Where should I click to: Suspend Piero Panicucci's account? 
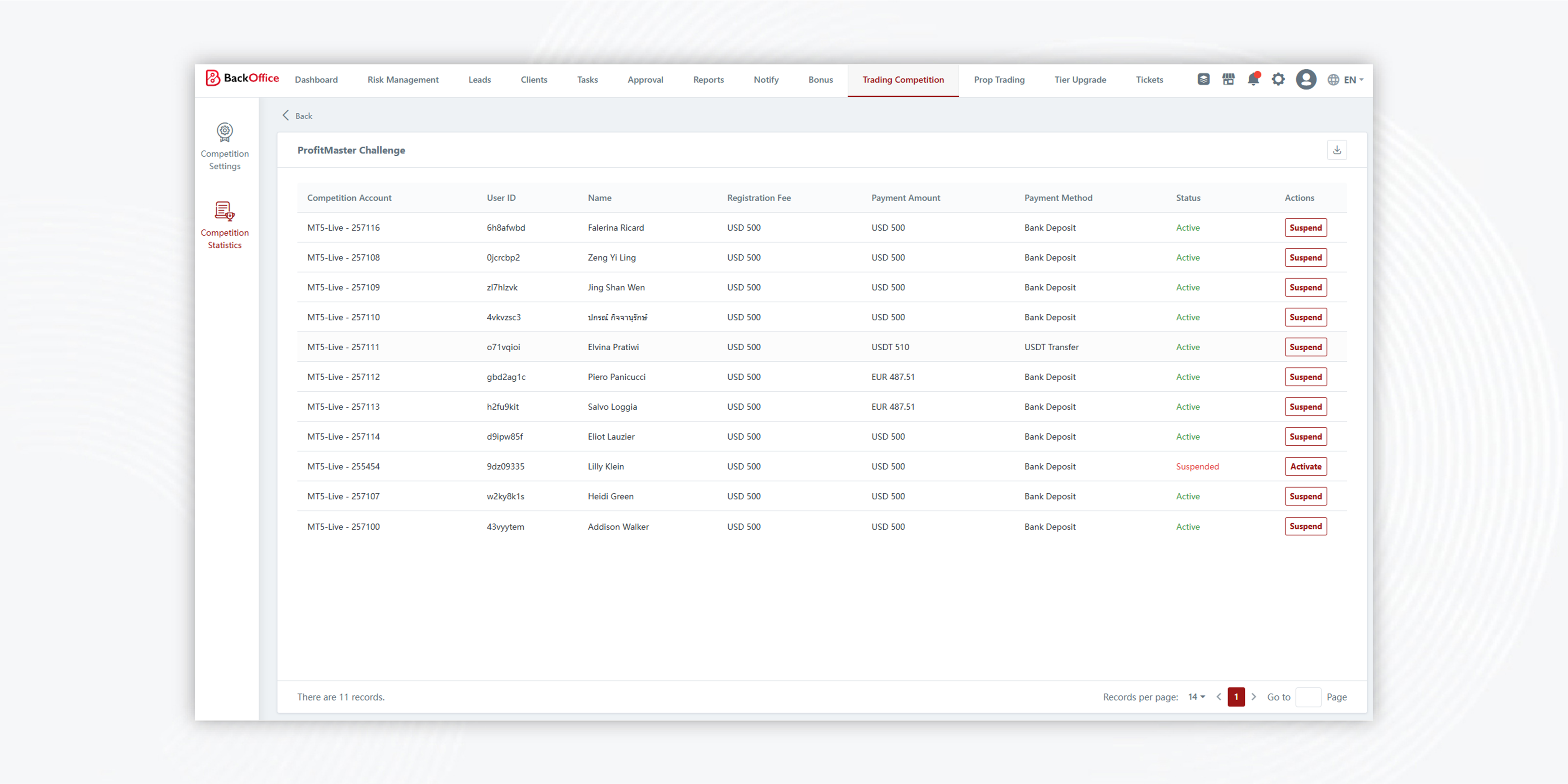[x=1306, y=377]
